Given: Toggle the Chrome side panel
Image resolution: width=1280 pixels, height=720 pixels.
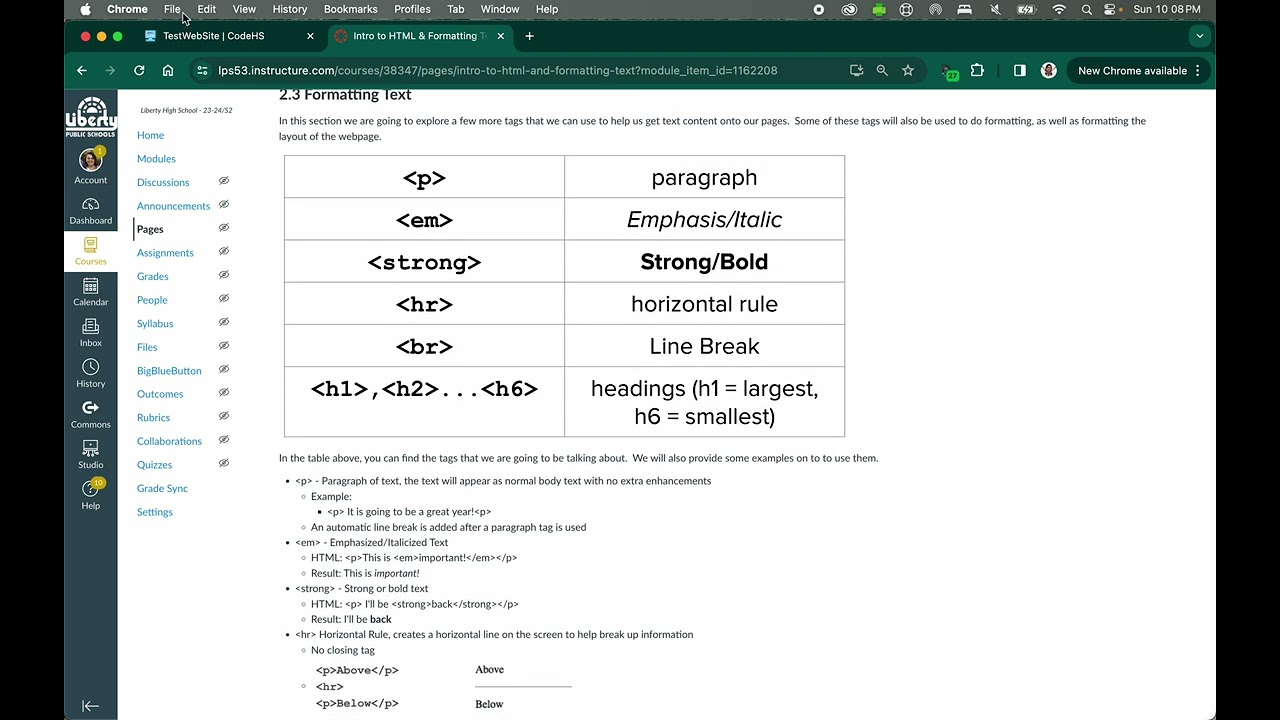Looking at the screenshot, I should pos(1019,71).
